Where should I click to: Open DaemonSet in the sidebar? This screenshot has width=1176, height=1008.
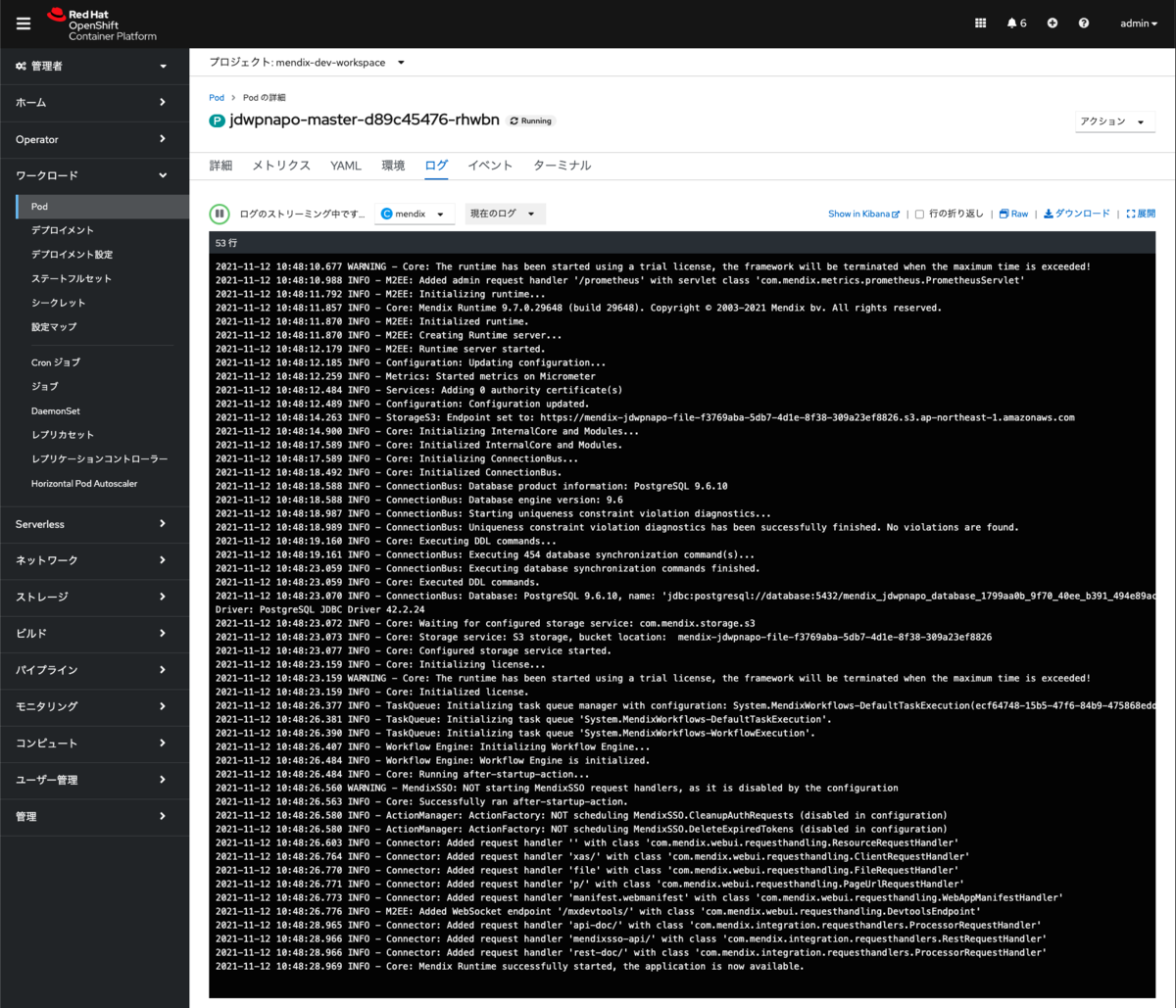coord(102,411)
